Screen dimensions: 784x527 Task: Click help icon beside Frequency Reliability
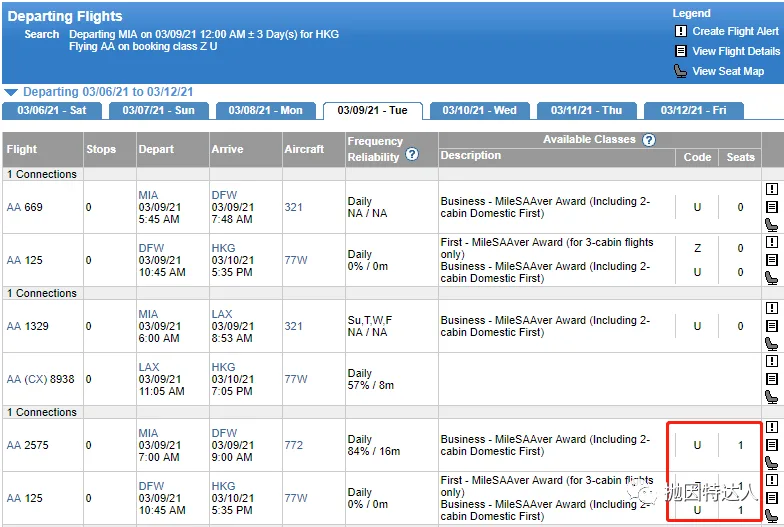412,154
